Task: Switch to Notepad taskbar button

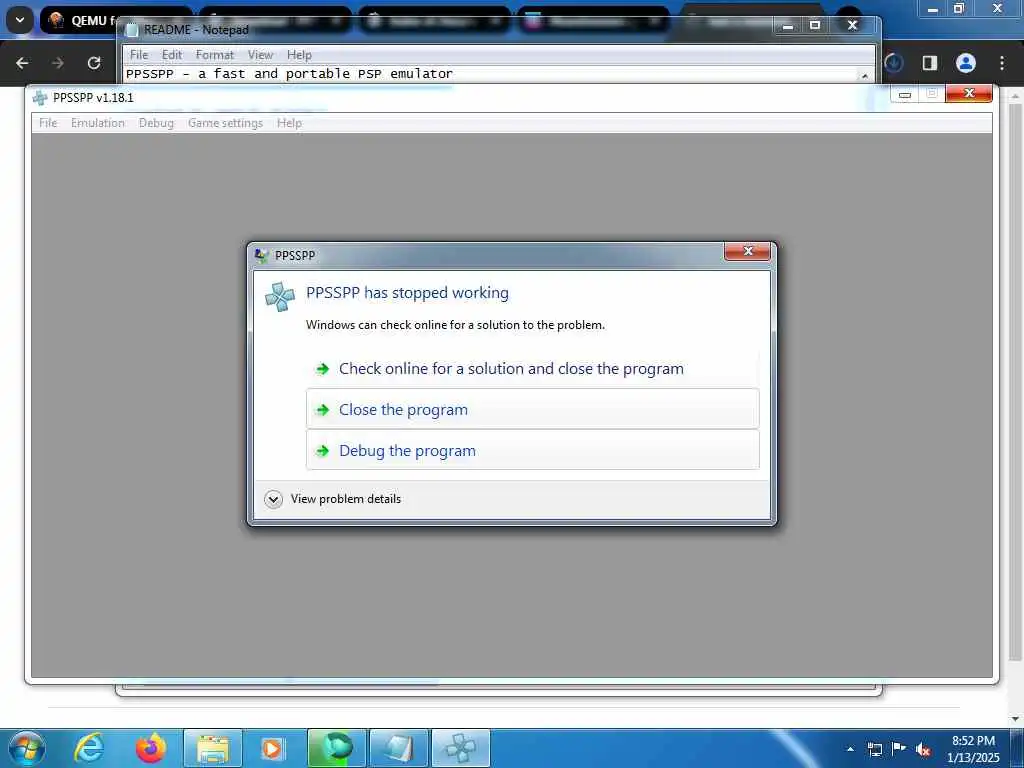Action: pos(399,748)
